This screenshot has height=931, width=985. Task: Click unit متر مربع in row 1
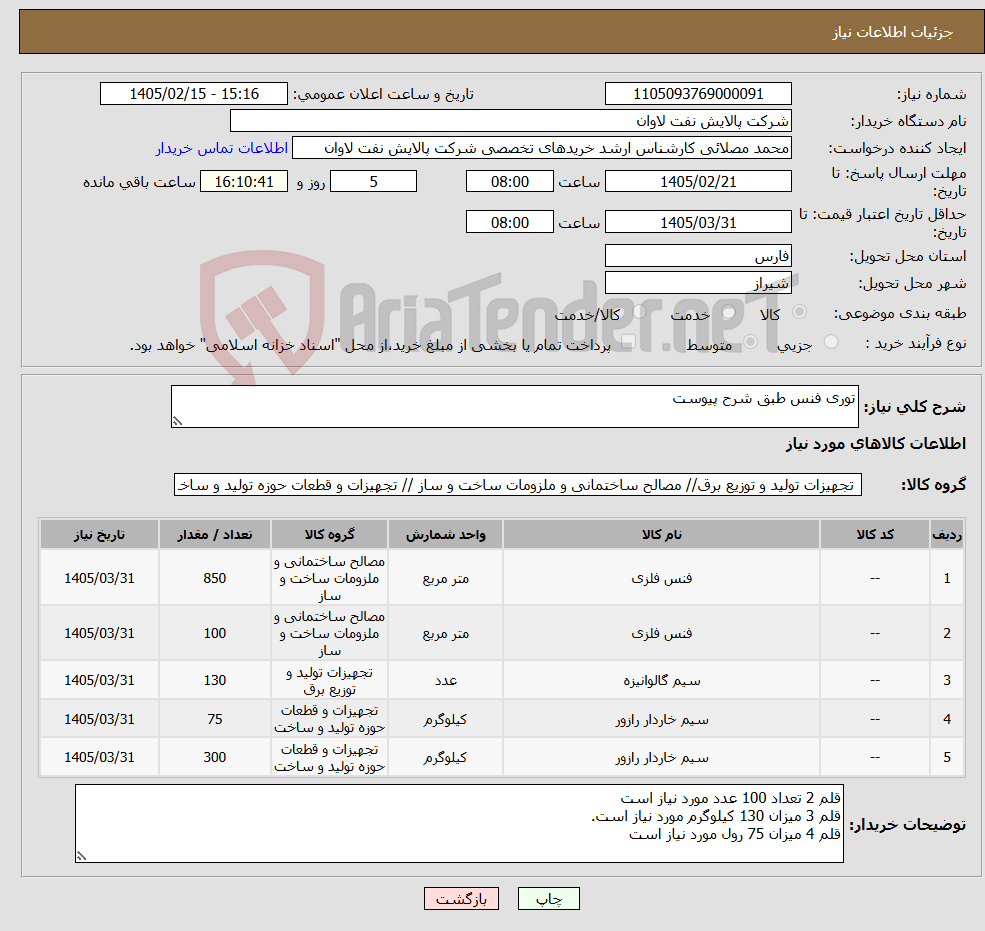pyautogui.click(x=445, y=578)
